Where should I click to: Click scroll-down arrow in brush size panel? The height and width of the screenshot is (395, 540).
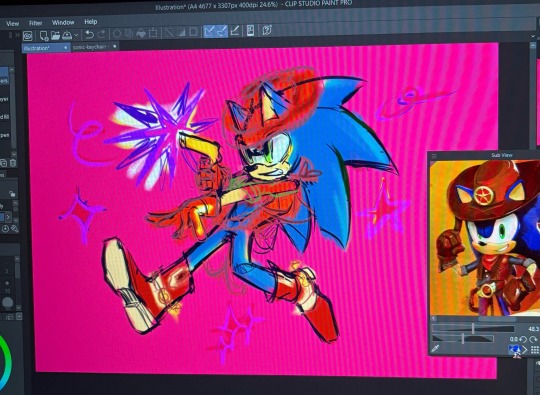(x=18, y=308)
